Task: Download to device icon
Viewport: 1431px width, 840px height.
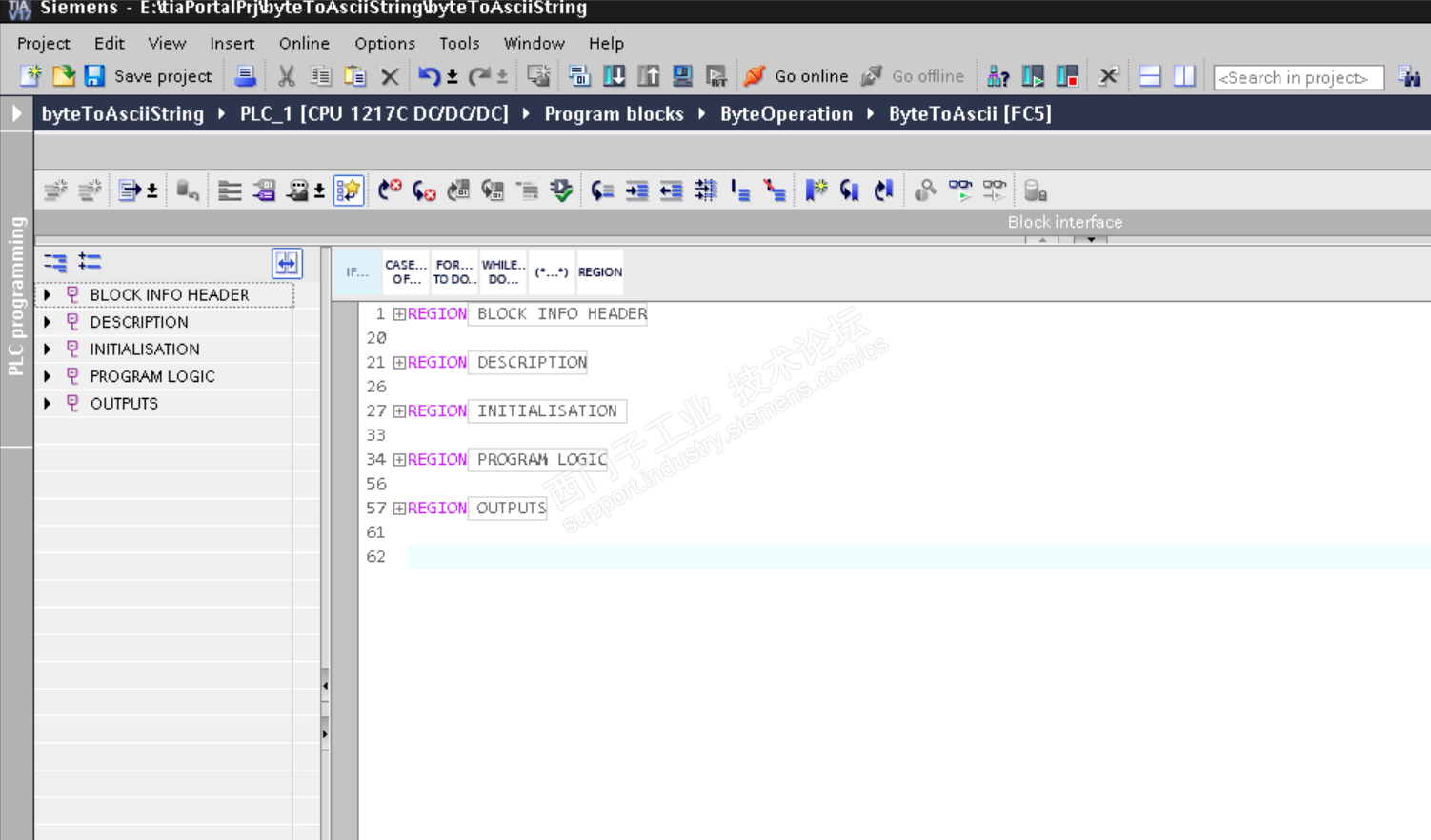Action: point(615,76)
